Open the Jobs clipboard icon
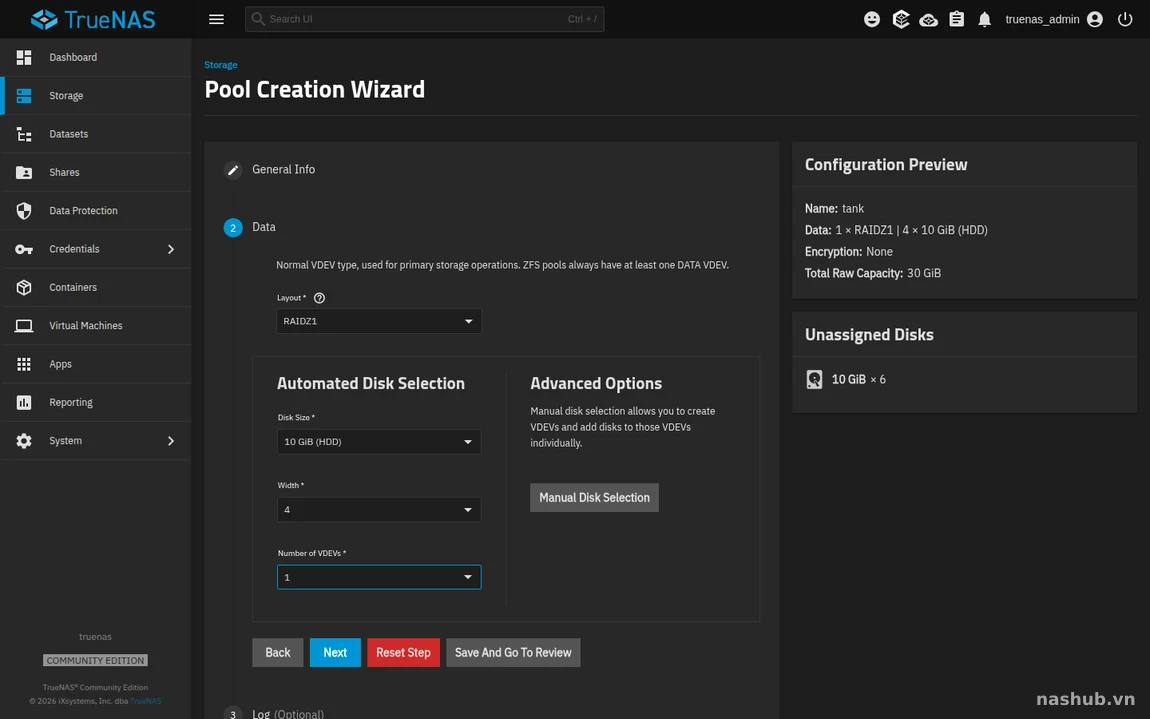Screen dimensions: 1150x719 tap(956, 19)
